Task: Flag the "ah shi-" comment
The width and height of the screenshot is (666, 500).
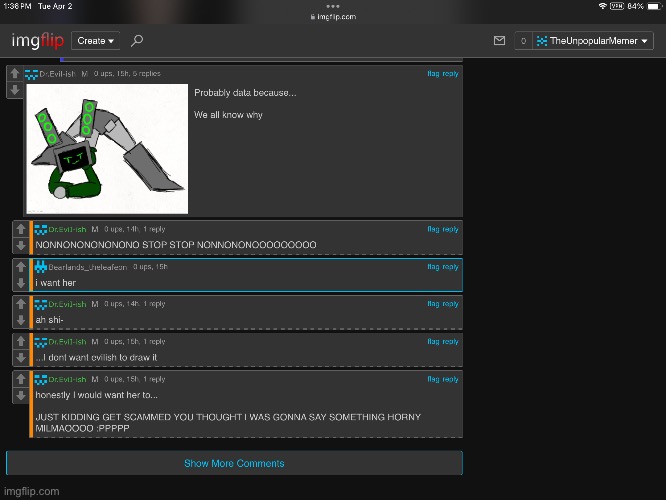Action: pyautogui.click(x=433, y=304)
